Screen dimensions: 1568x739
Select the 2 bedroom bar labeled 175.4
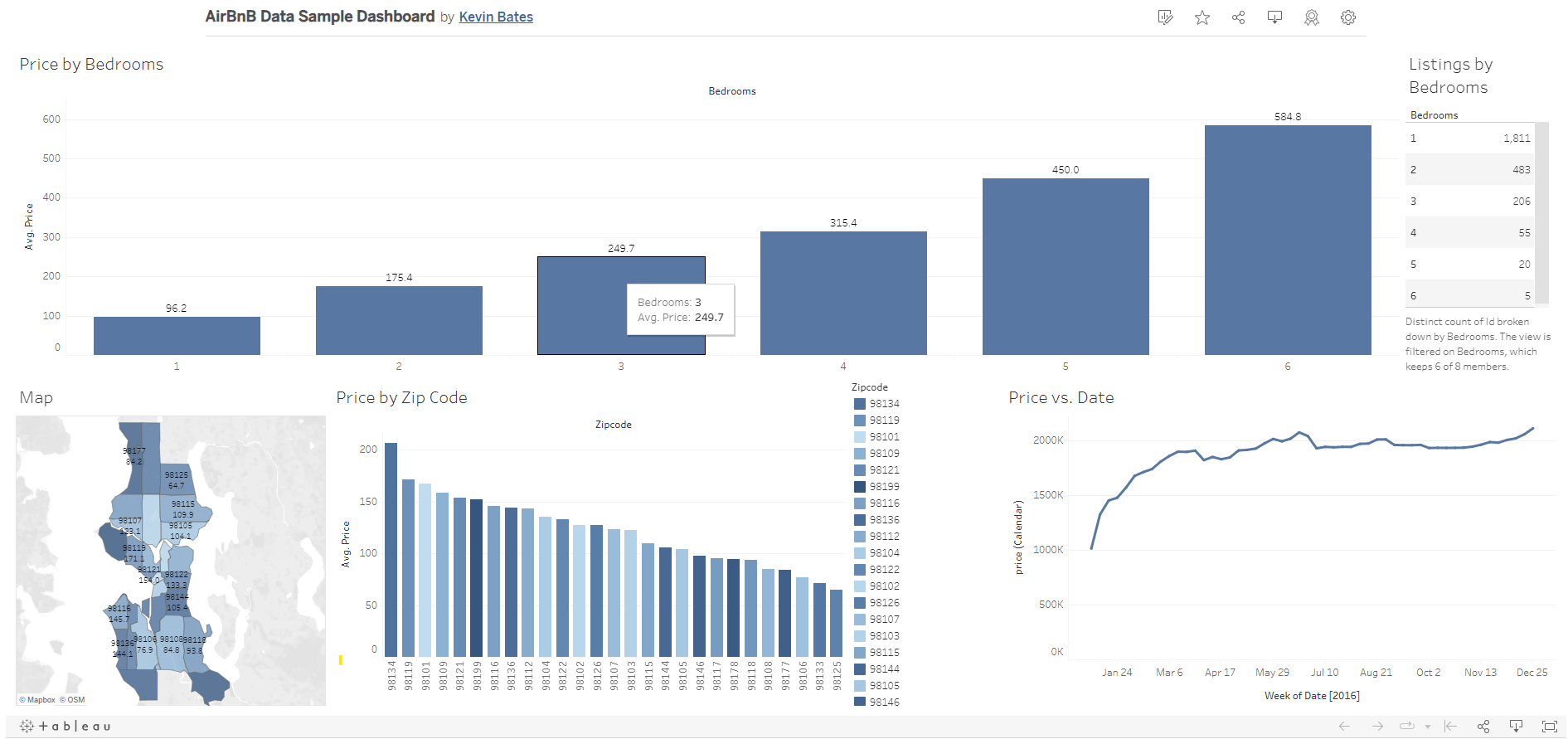coord(399,320)
